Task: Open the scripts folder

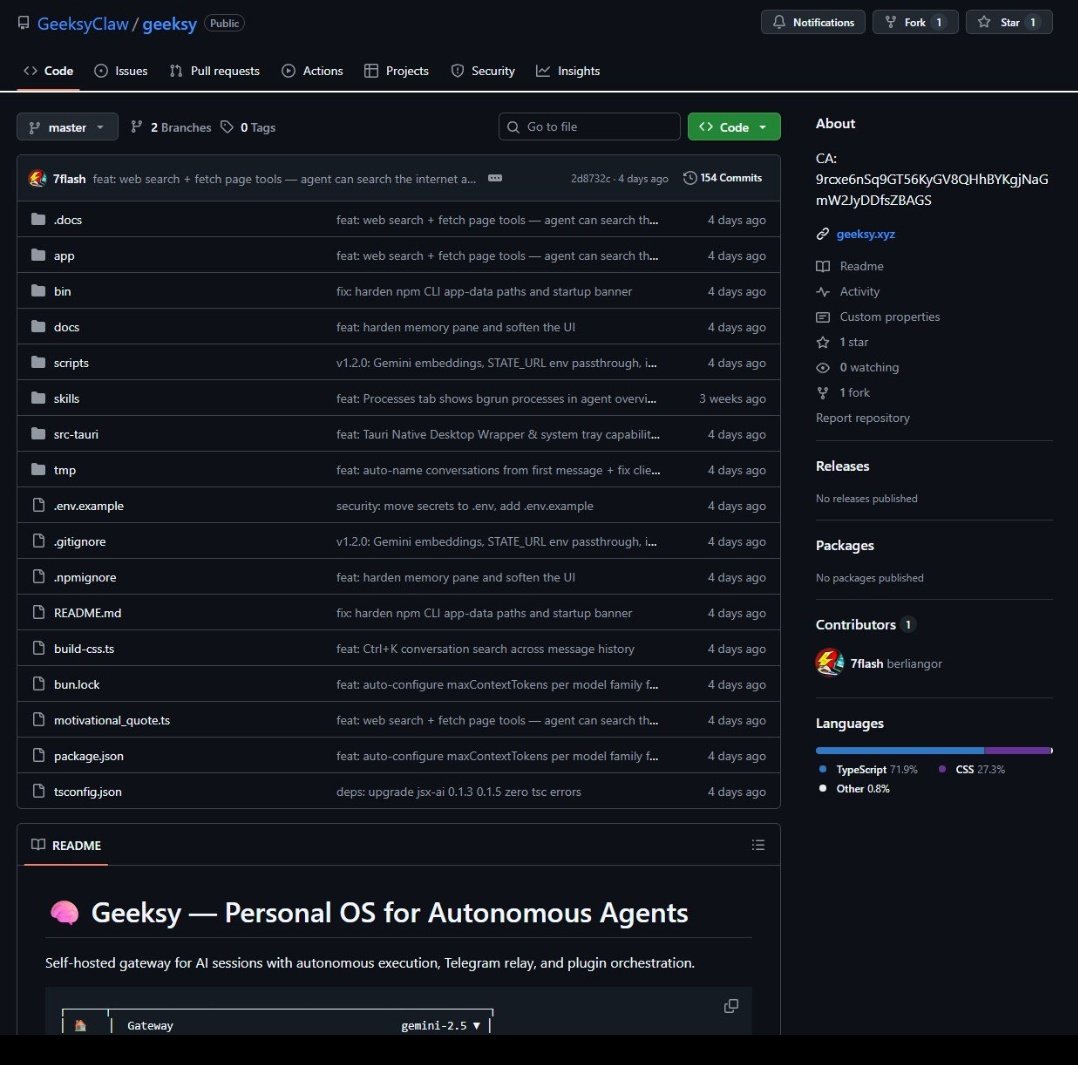Action: tap(71, 362)
